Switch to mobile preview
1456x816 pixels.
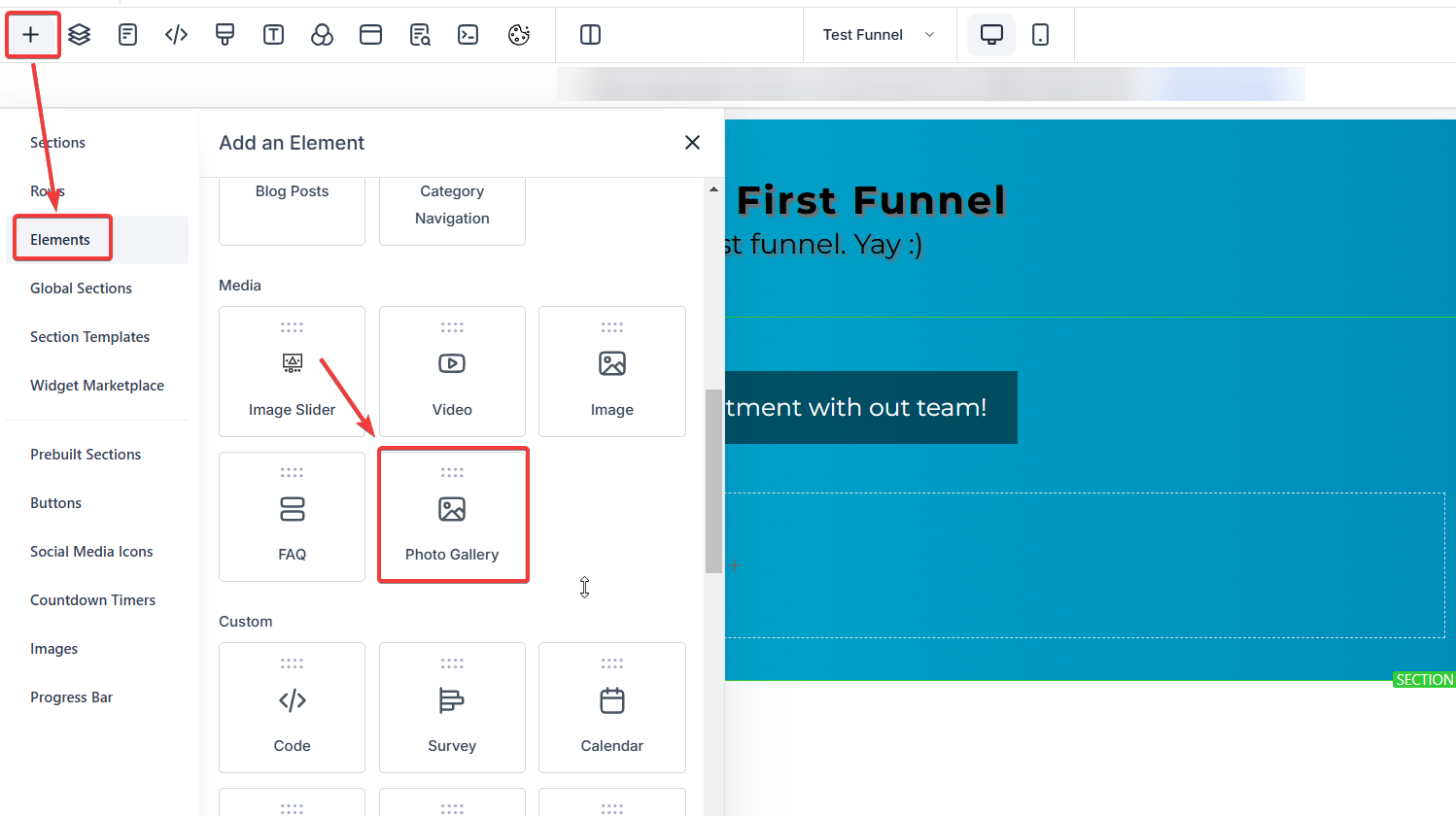point(1040,35)
